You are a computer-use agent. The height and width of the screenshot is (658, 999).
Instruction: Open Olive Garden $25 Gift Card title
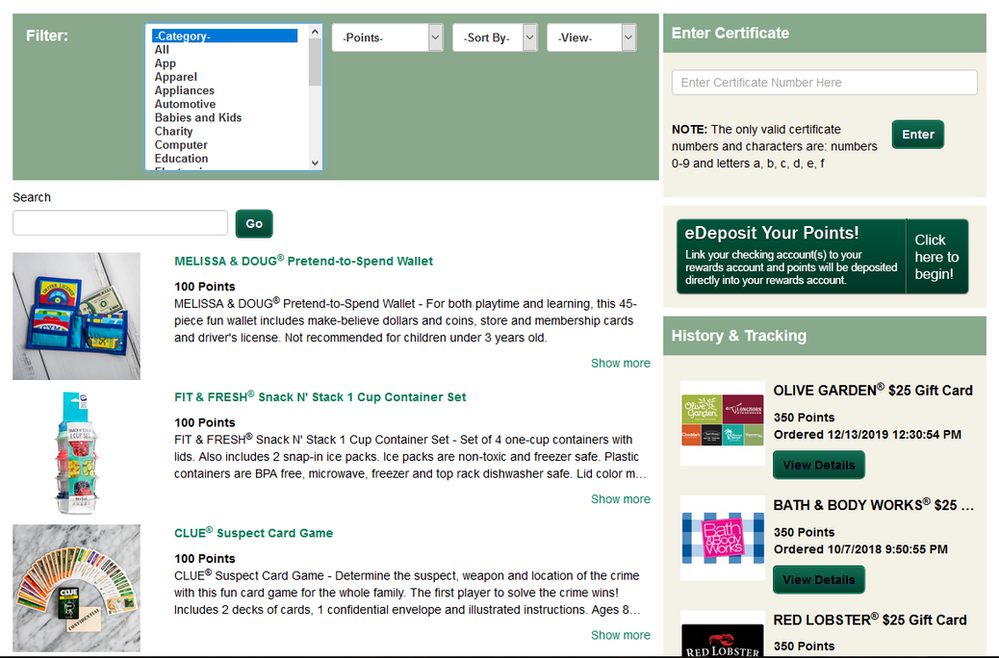coord(873,390)
